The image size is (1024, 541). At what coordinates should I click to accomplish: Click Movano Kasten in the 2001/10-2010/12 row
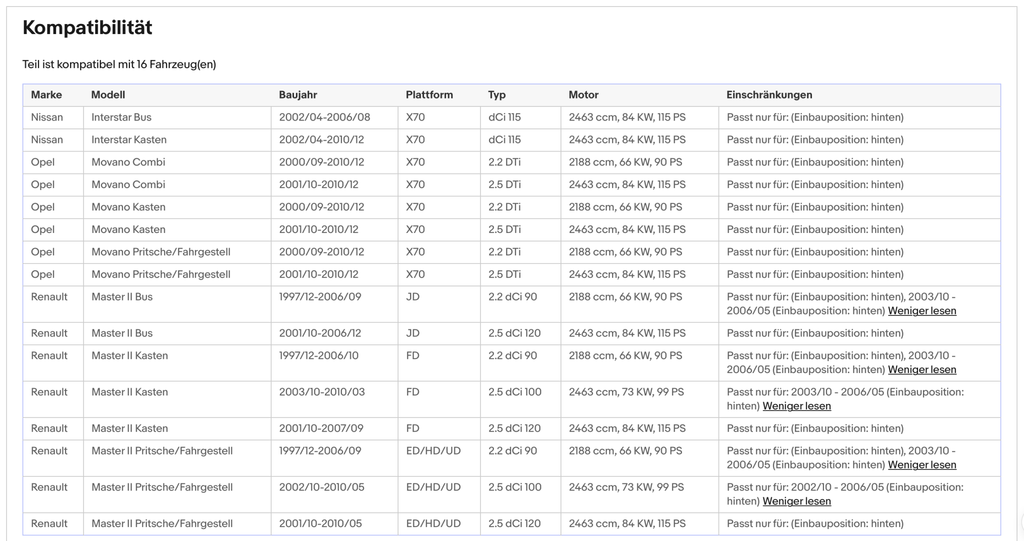[129, 229]
